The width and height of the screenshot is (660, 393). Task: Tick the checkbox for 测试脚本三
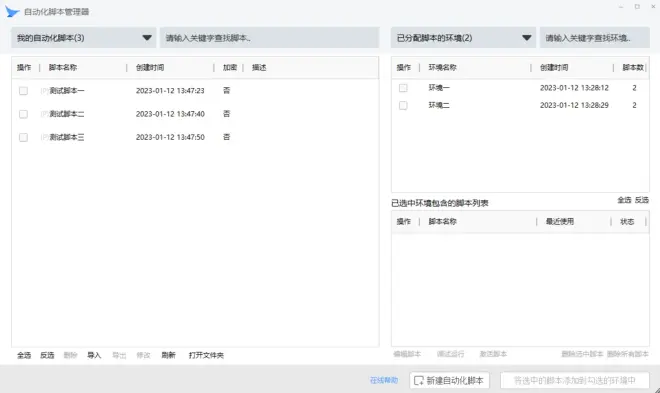tap(23, 137)
